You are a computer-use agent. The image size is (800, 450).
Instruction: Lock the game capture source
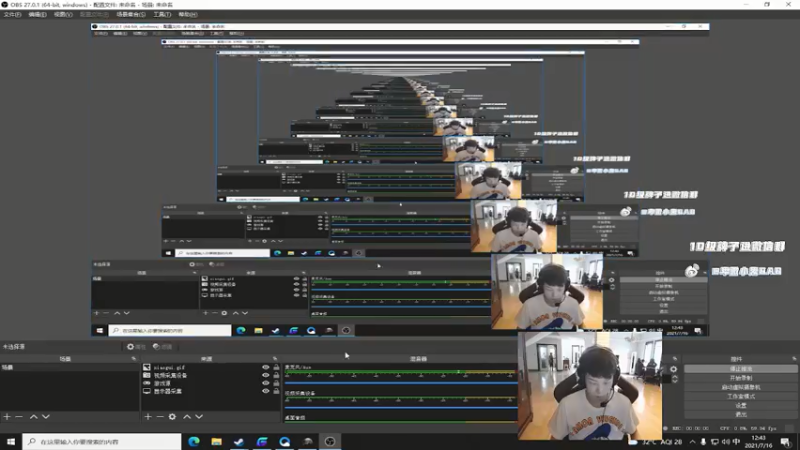tap(276, 383)
